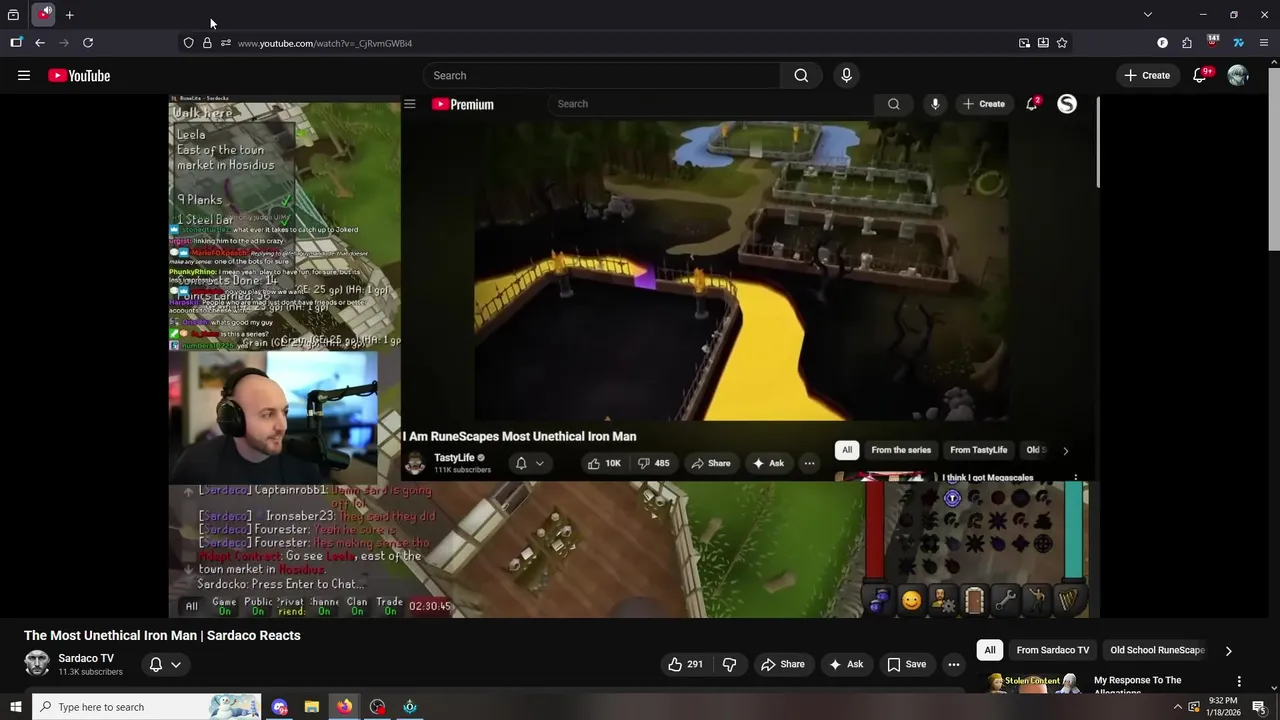
Task: Go to YouTube home via logo
Action: (x=79, y=76)
